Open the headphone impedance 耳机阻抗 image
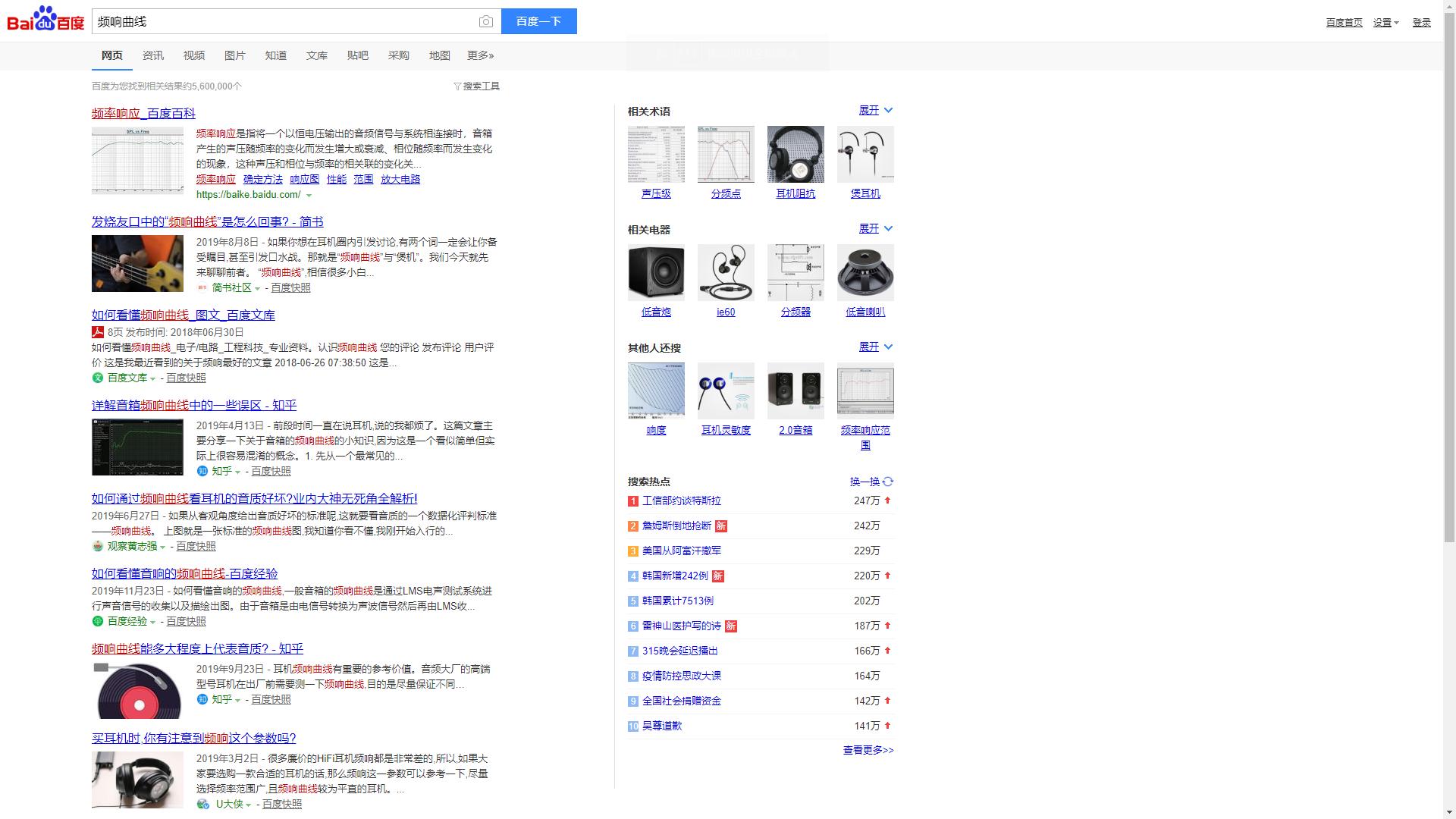Screen dimensions: 1456x819 [795, 155]
